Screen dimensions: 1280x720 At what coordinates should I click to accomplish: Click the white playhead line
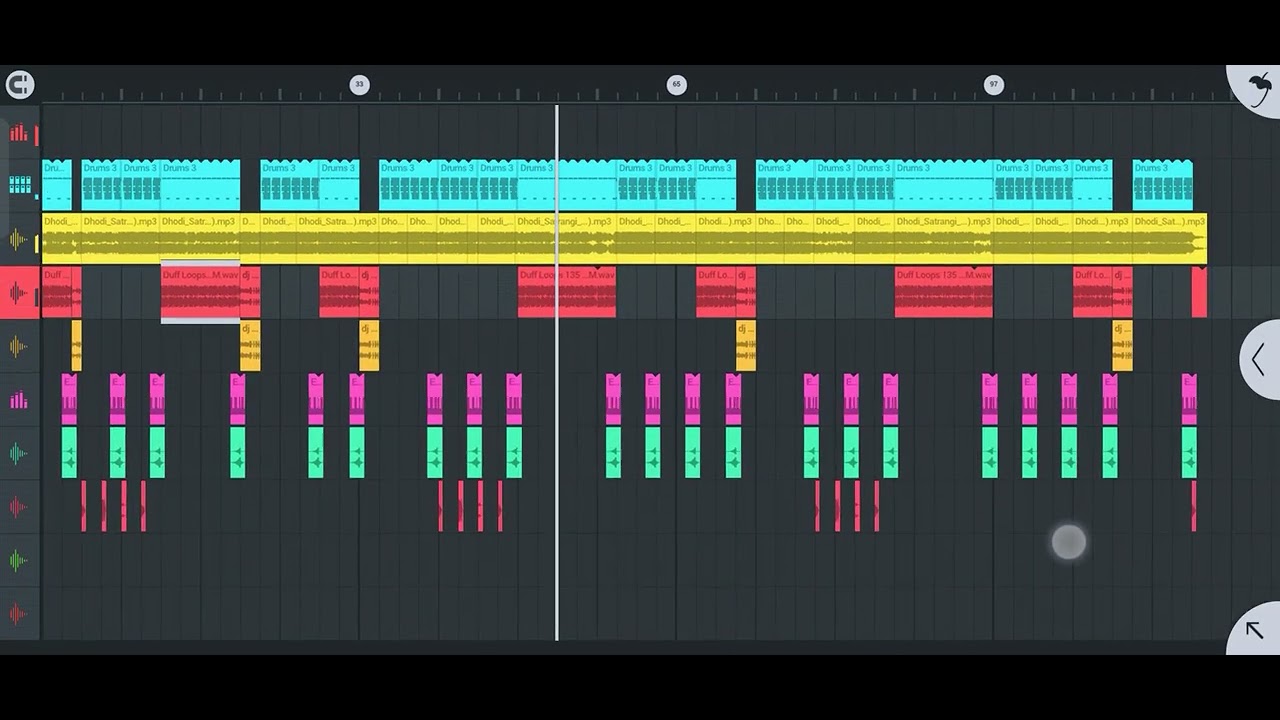click(557, 372)
